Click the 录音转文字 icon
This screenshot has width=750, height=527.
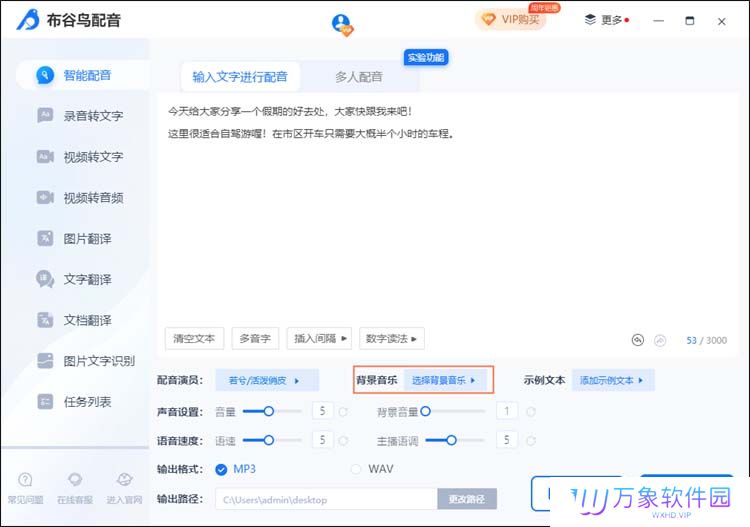pyautogui.click(x=45, y=115)
